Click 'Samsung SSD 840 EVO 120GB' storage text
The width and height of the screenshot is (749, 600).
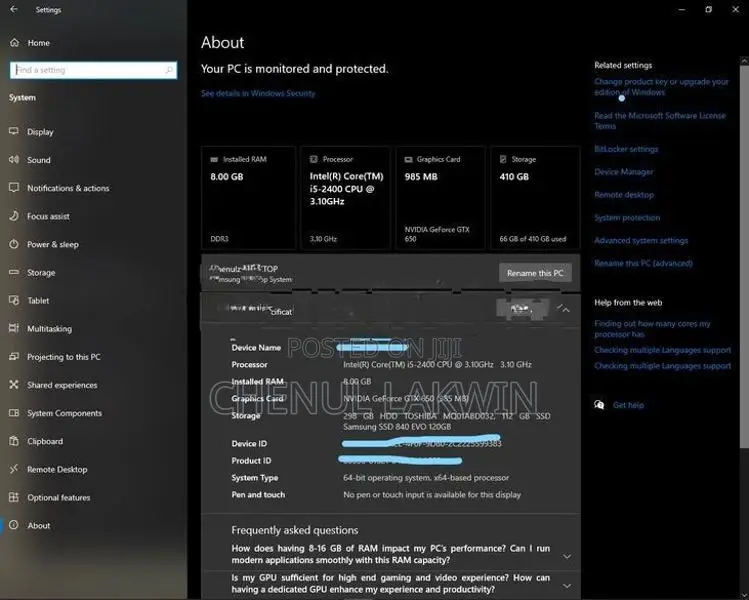[x=396, y=427]
